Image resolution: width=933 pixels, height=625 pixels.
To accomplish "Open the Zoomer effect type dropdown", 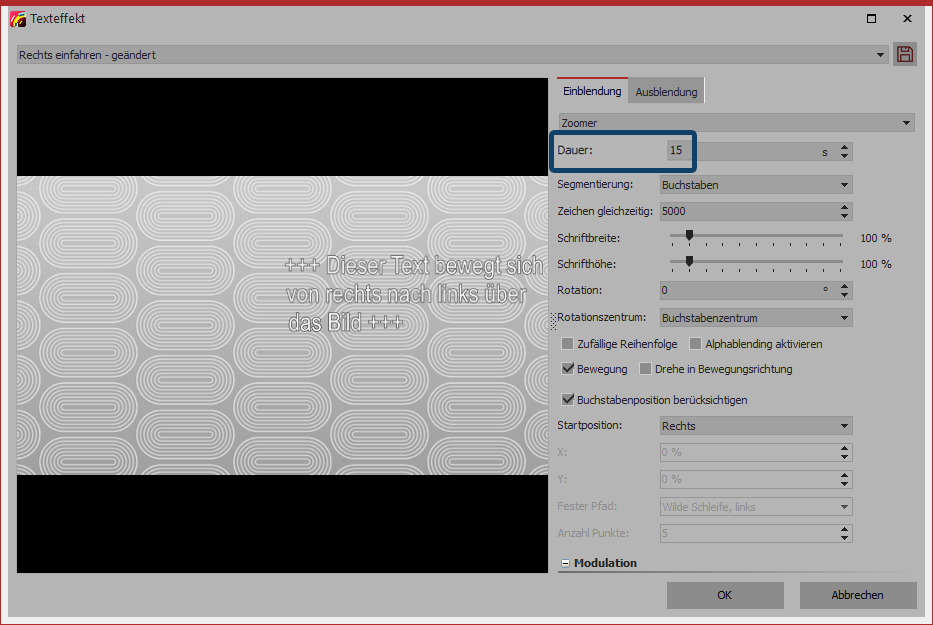I will click(906, 123).
